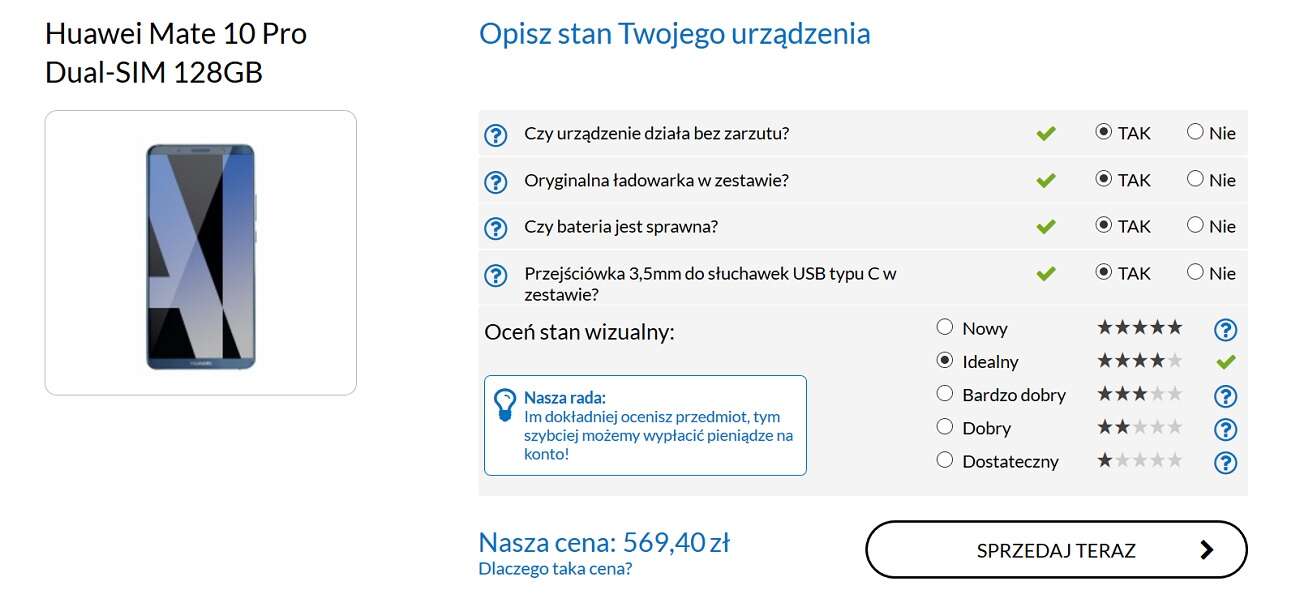Click help icon next to Bardzo dobry rating
The width and height of the screenshot is (1300, 607).
point(1224,396)
